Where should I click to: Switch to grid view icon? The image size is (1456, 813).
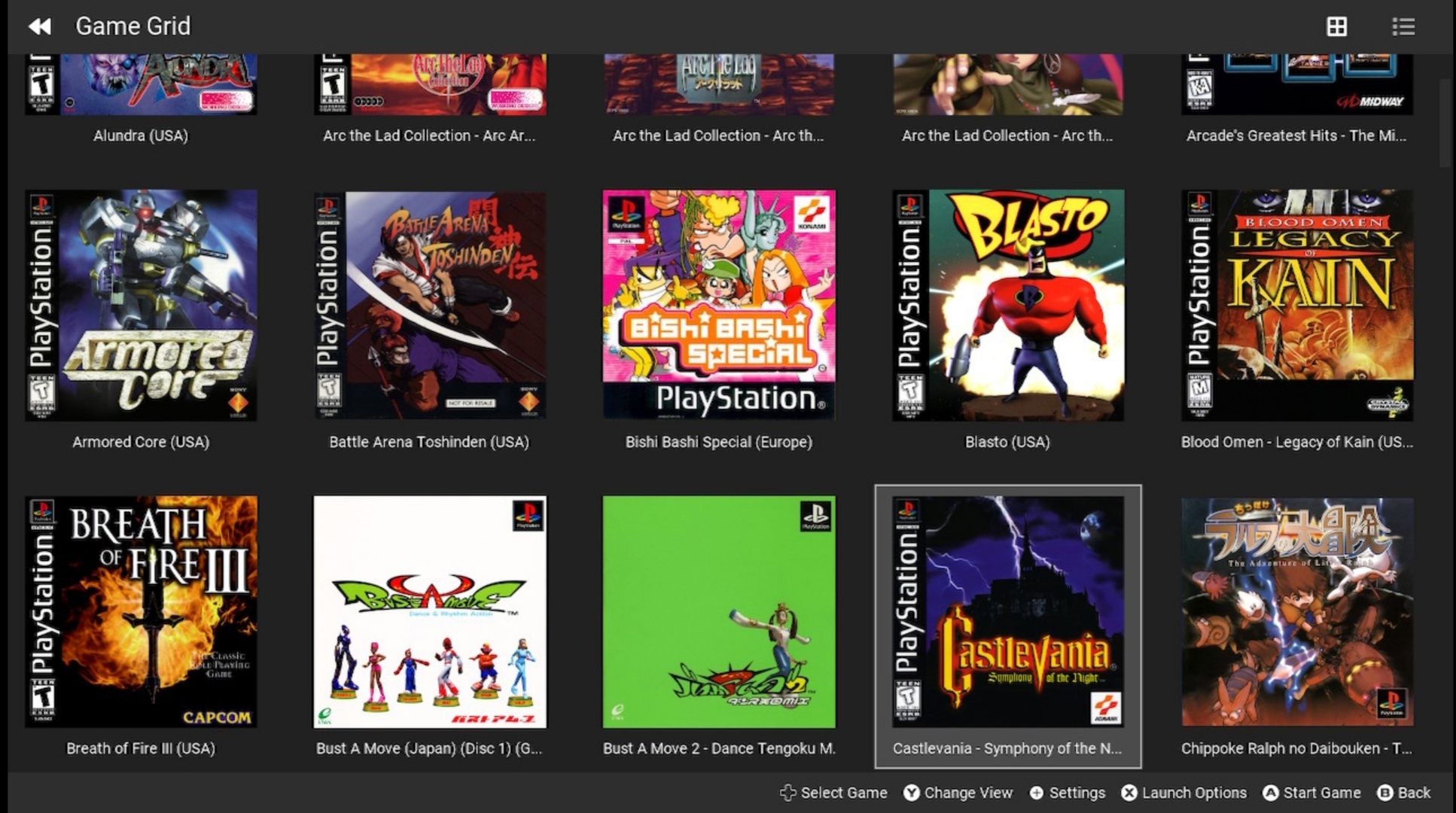(x=1336, y=26)
